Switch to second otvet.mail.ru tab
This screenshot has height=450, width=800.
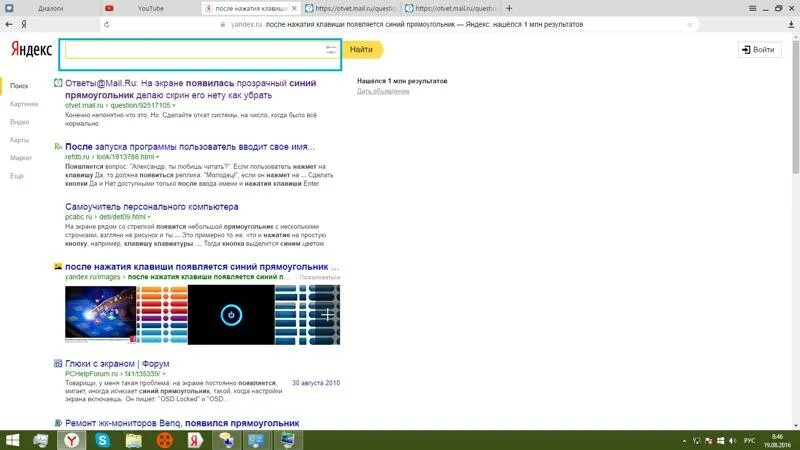tap(451, 8)
